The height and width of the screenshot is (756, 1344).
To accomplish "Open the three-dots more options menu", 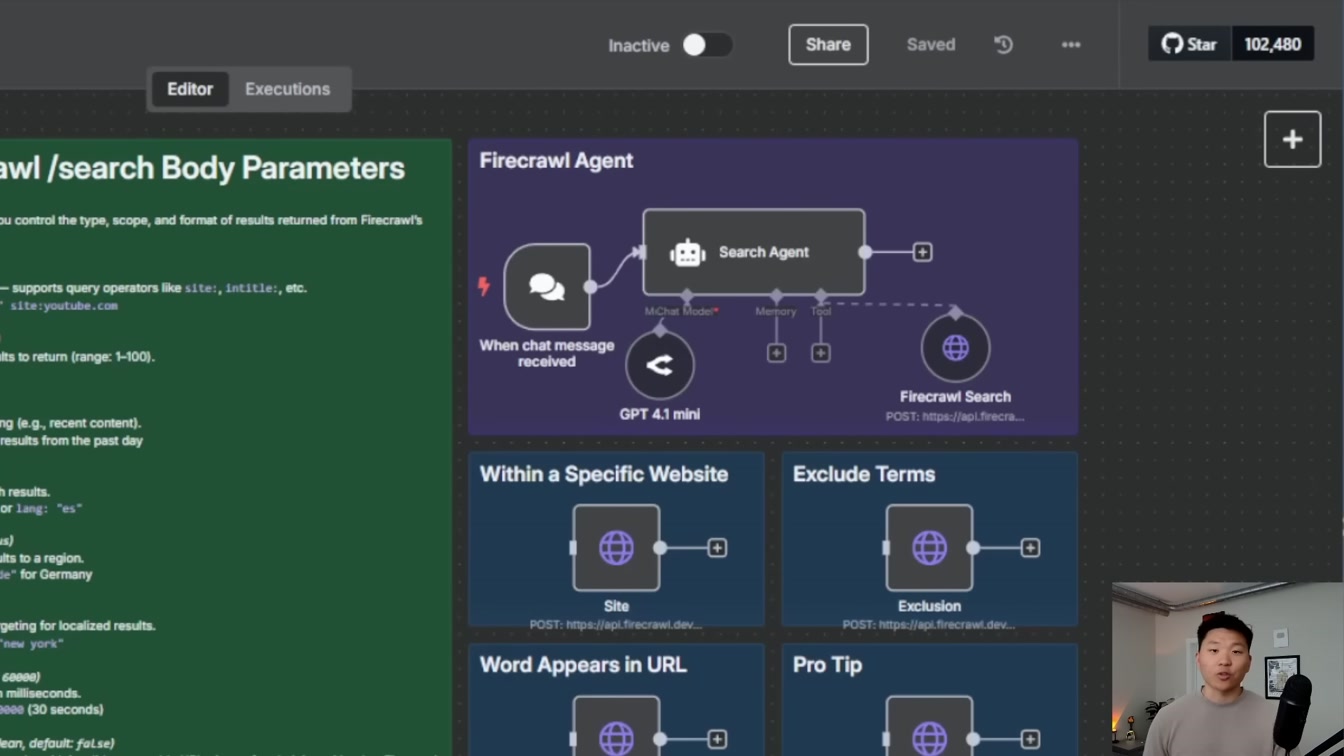I will (x=1071, y=45).
